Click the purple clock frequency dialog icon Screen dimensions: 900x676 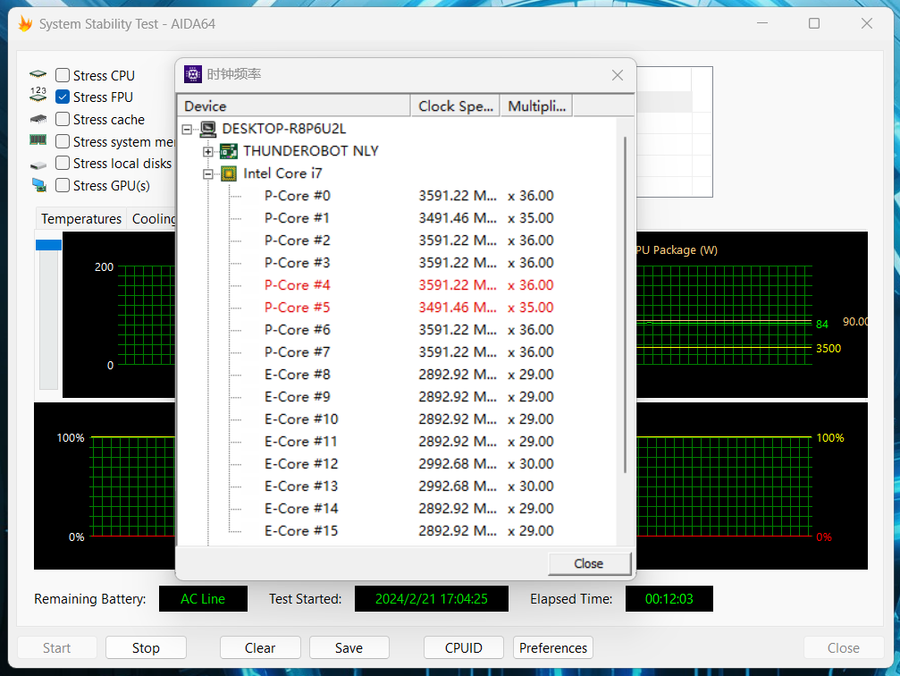coord(192,75)
